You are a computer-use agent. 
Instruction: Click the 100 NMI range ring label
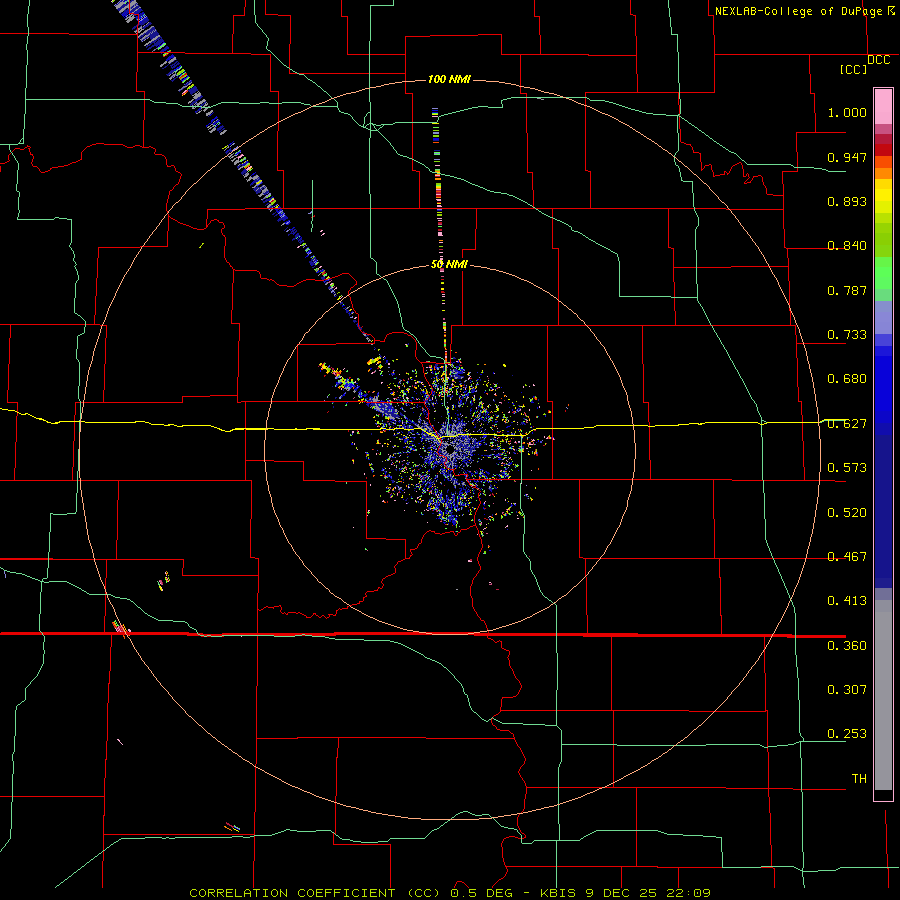coord(449,79)
